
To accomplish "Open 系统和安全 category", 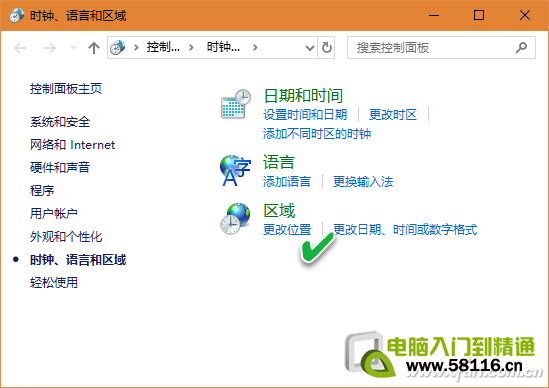I will pos(60,122).
